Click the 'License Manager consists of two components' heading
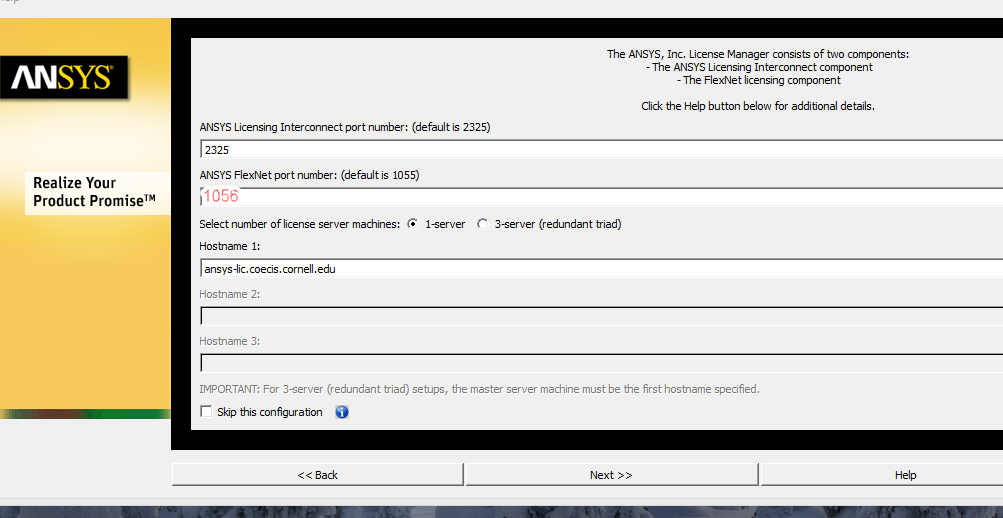The height and width of the screenshot is (518, 1003). [x=758, y=54]
